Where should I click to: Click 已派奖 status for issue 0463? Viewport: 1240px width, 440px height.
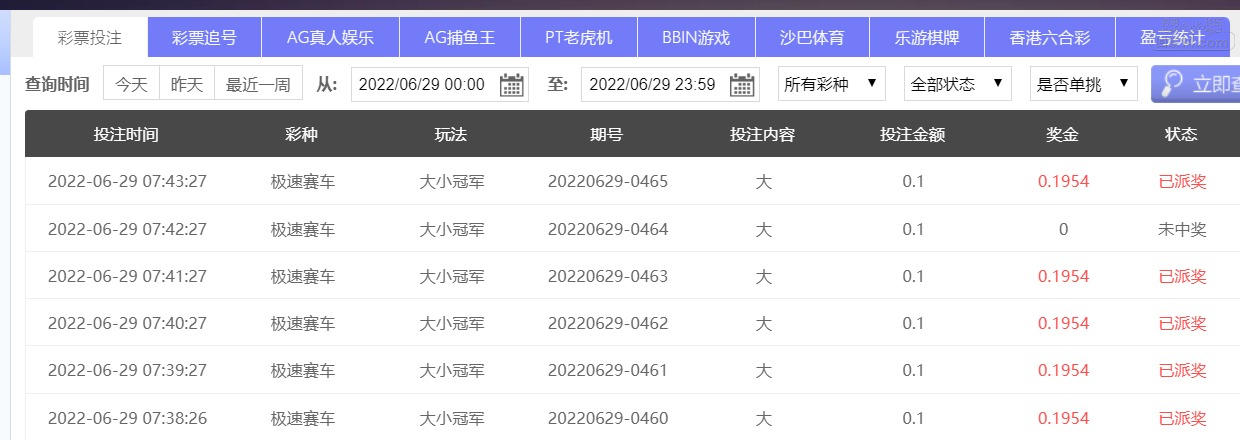[1182, 276]
